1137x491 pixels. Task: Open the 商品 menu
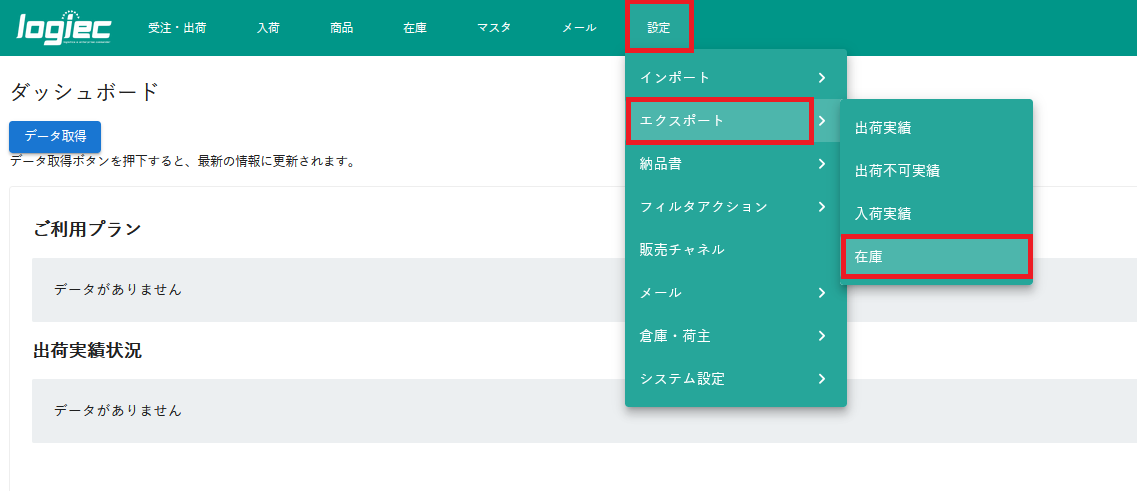341,28
